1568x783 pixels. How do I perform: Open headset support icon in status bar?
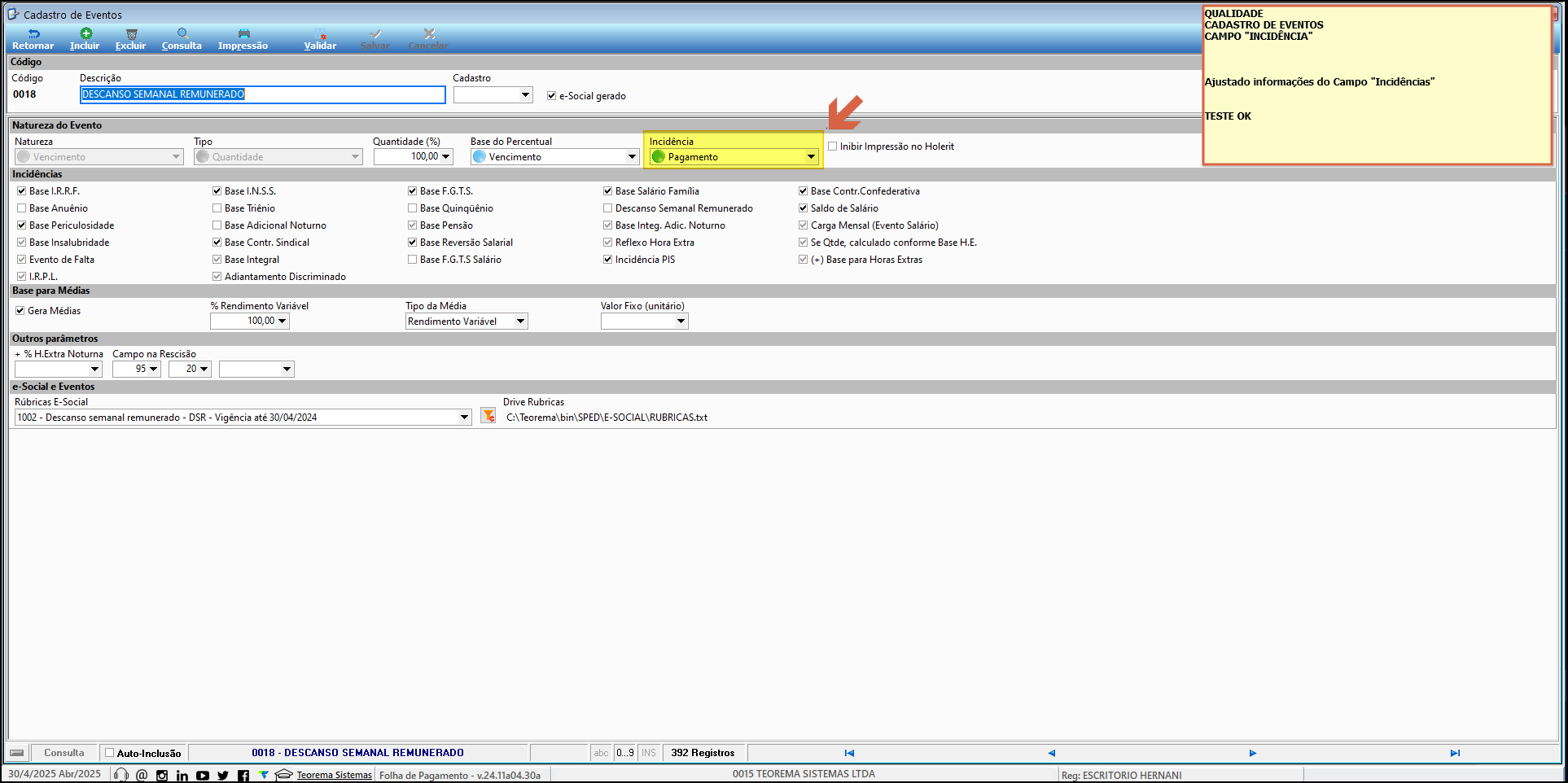(121, 775)
